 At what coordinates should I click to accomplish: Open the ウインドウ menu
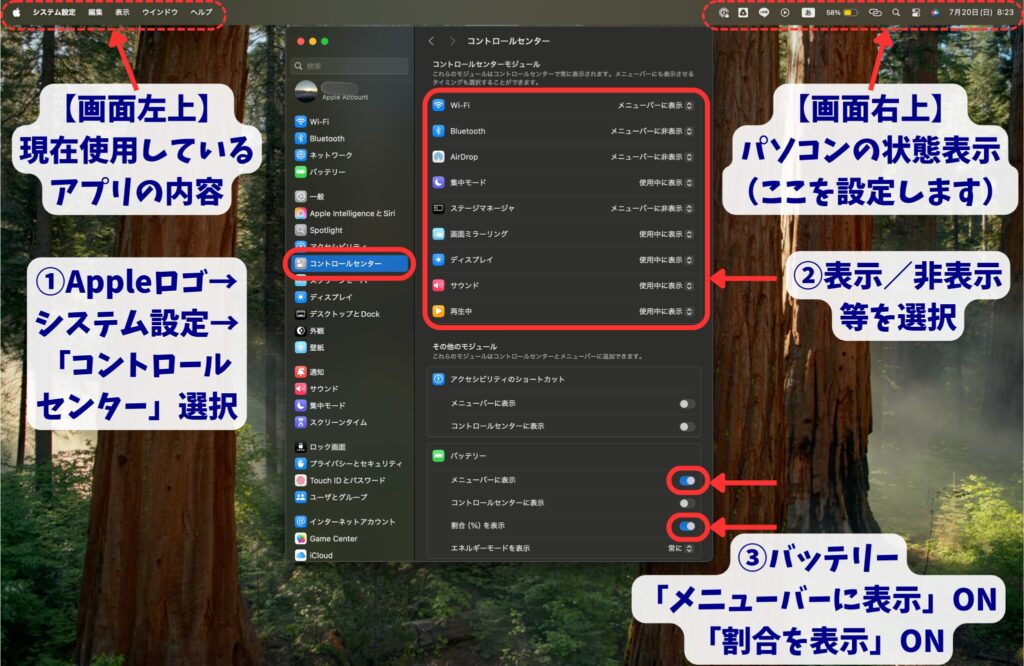[x=159, y=12]
